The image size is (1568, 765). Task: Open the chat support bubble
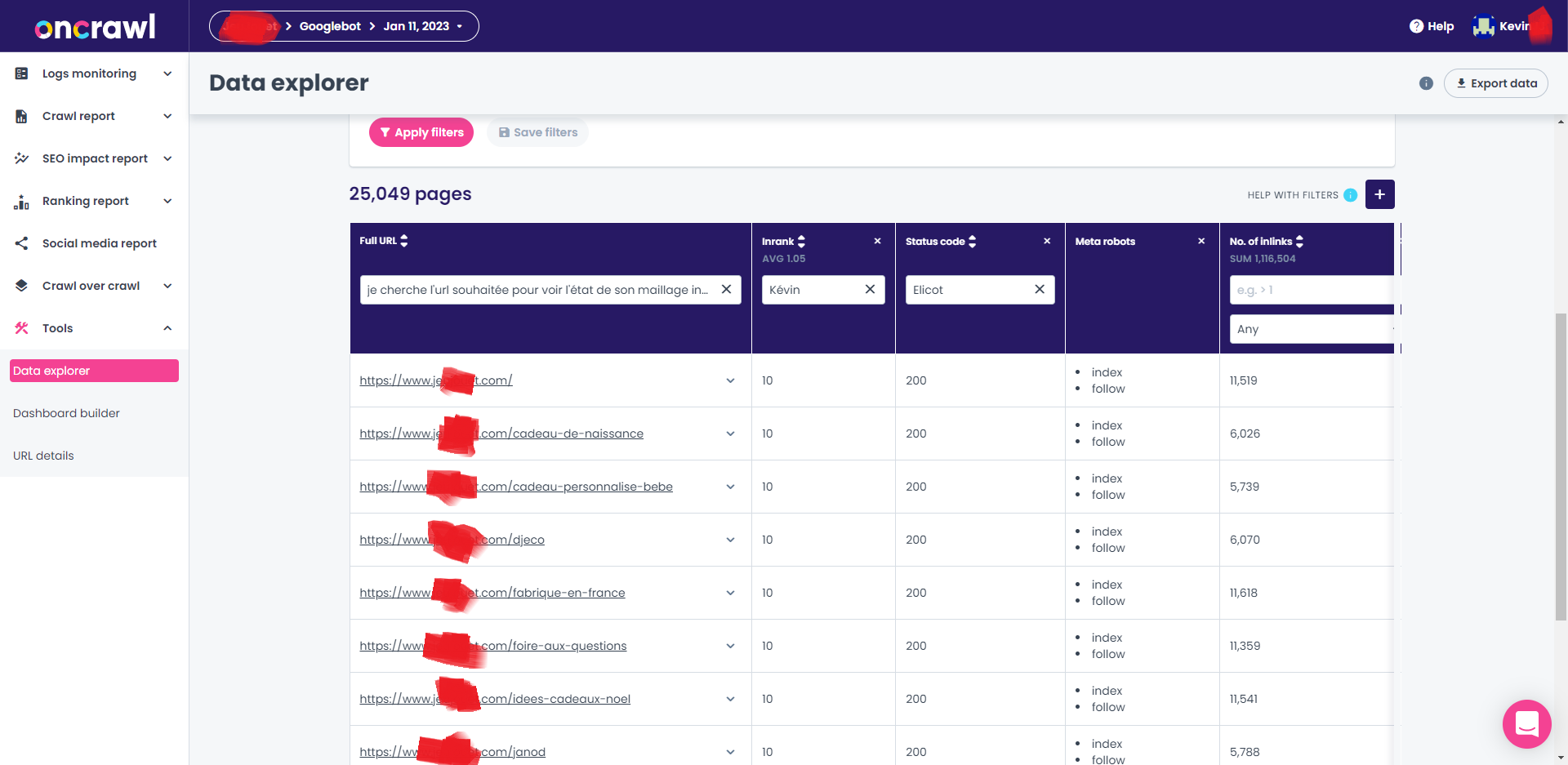[1526, 723]
